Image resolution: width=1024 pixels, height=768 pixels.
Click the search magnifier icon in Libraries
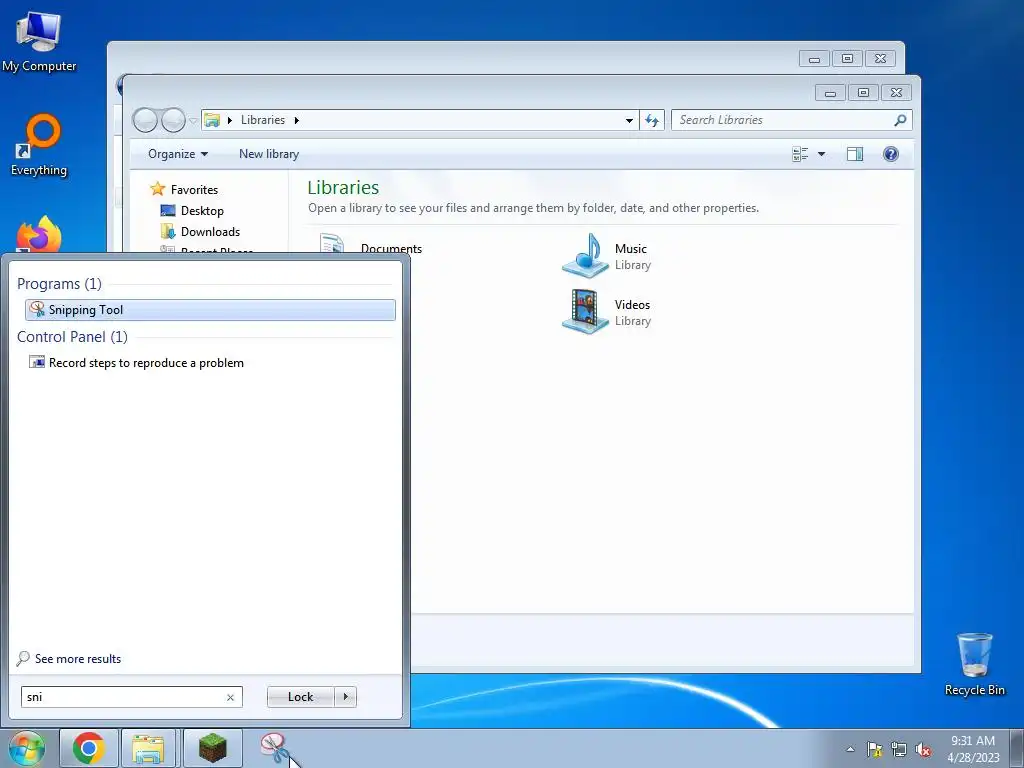pos(901,120)
